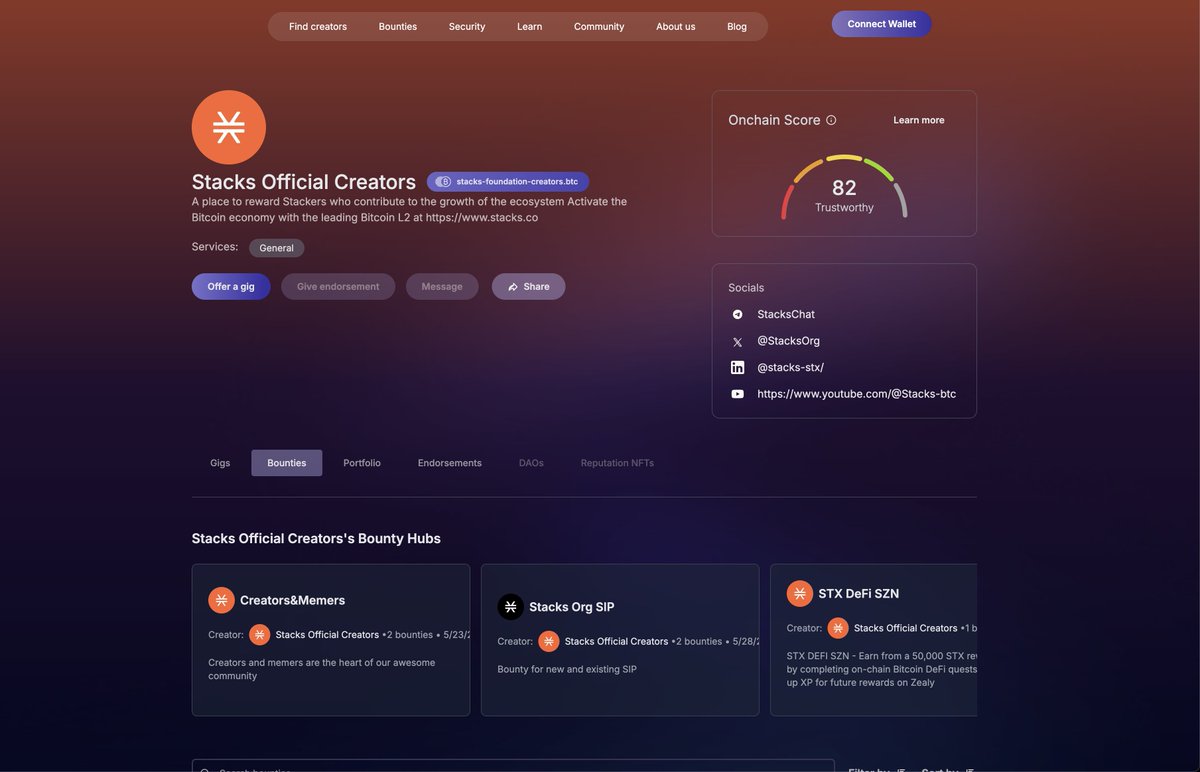
Task: Click the YouTube icon in Socials
Action: 738,394
